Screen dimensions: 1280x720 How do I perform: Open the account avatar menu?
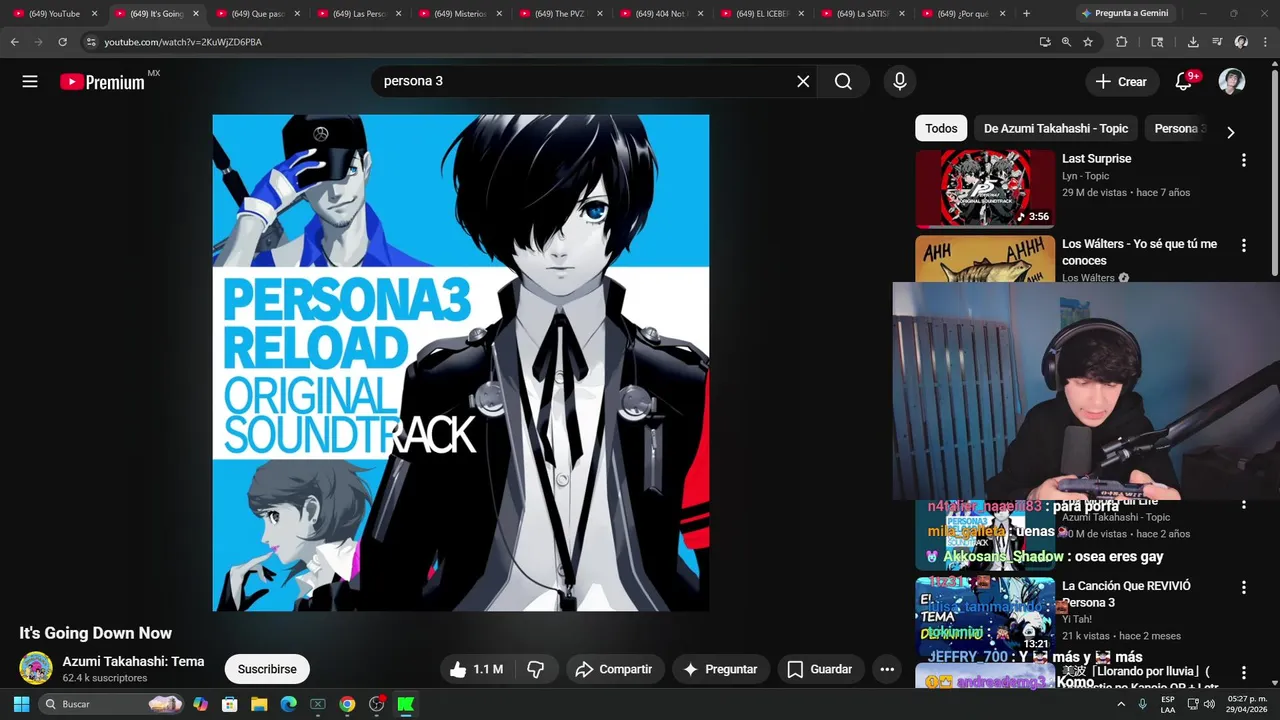tap(1232, 82)
